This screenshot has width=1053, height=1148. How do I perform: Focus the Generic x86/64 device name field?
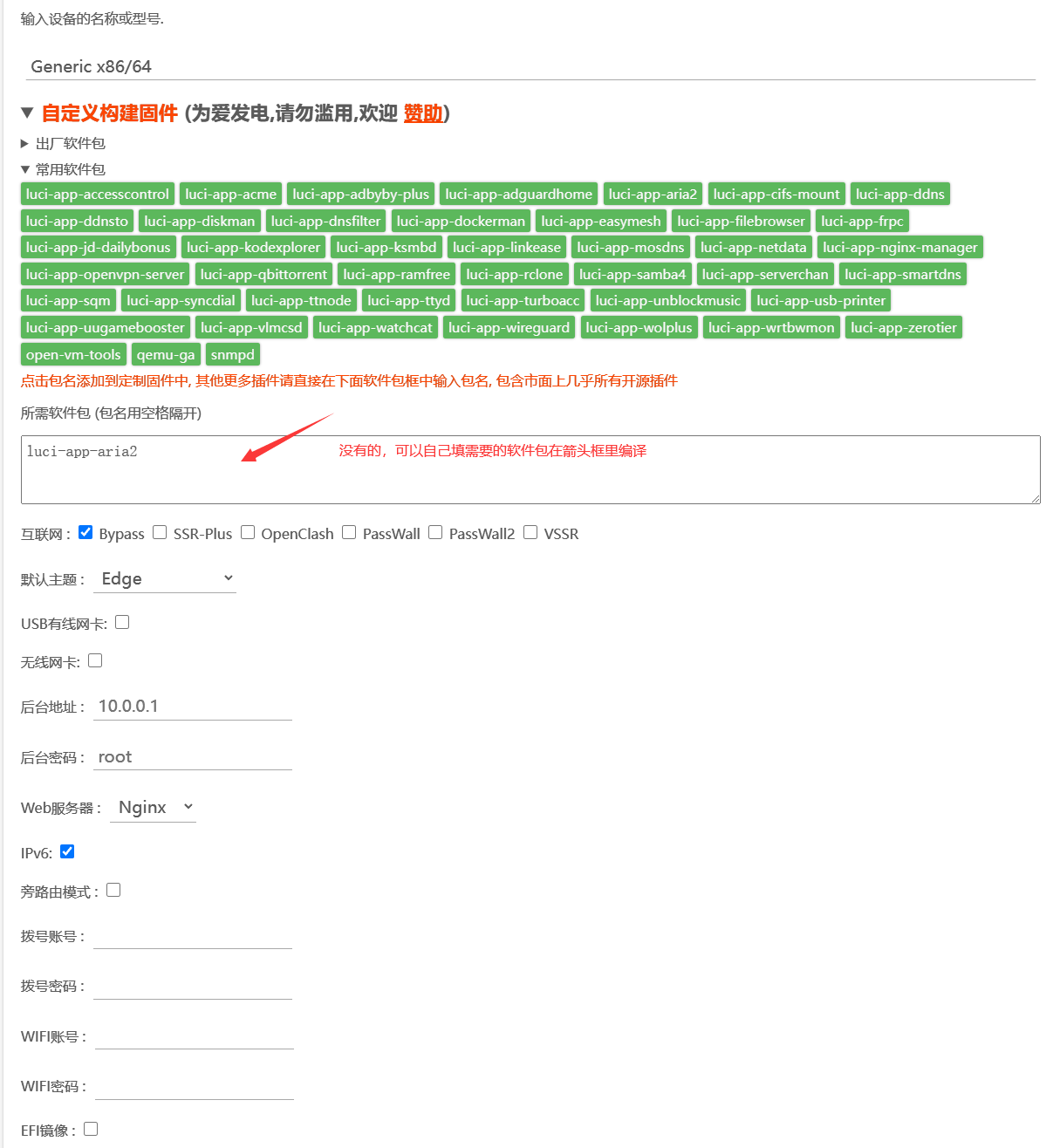[530, 66]
